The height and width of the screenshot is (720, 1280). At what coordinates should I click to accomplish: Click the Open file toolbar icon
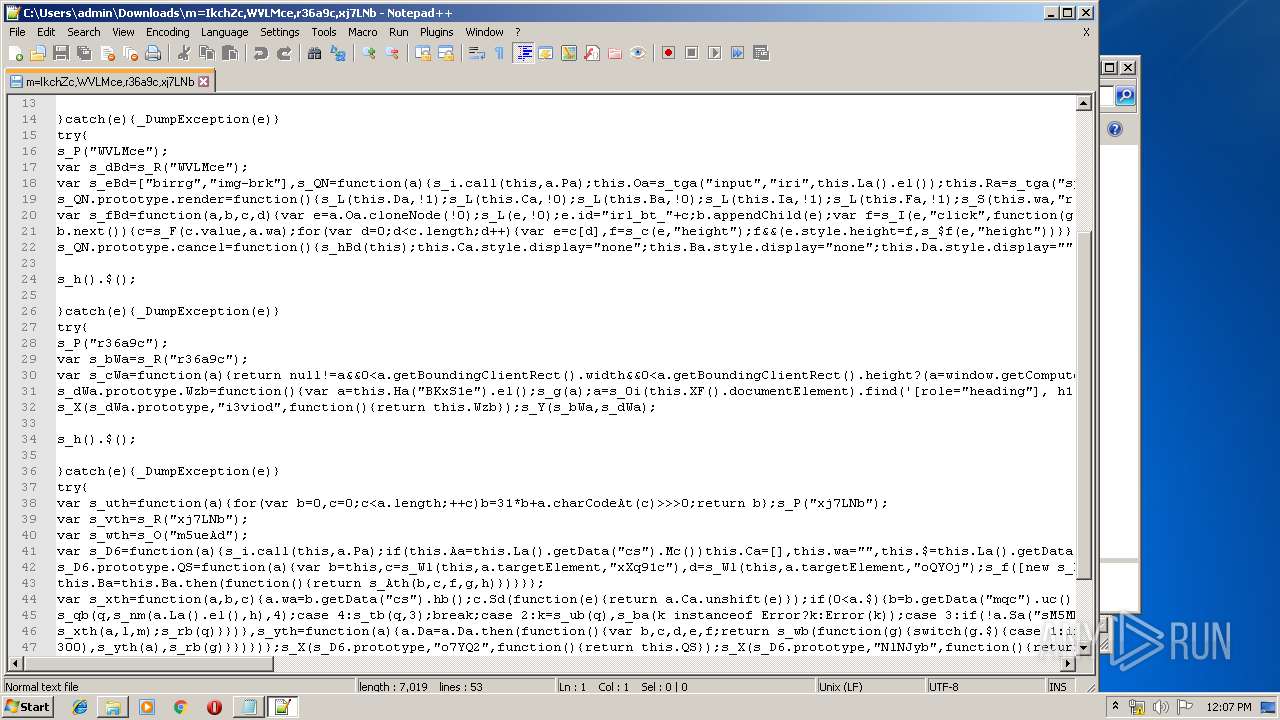click(x=38, y=53)
